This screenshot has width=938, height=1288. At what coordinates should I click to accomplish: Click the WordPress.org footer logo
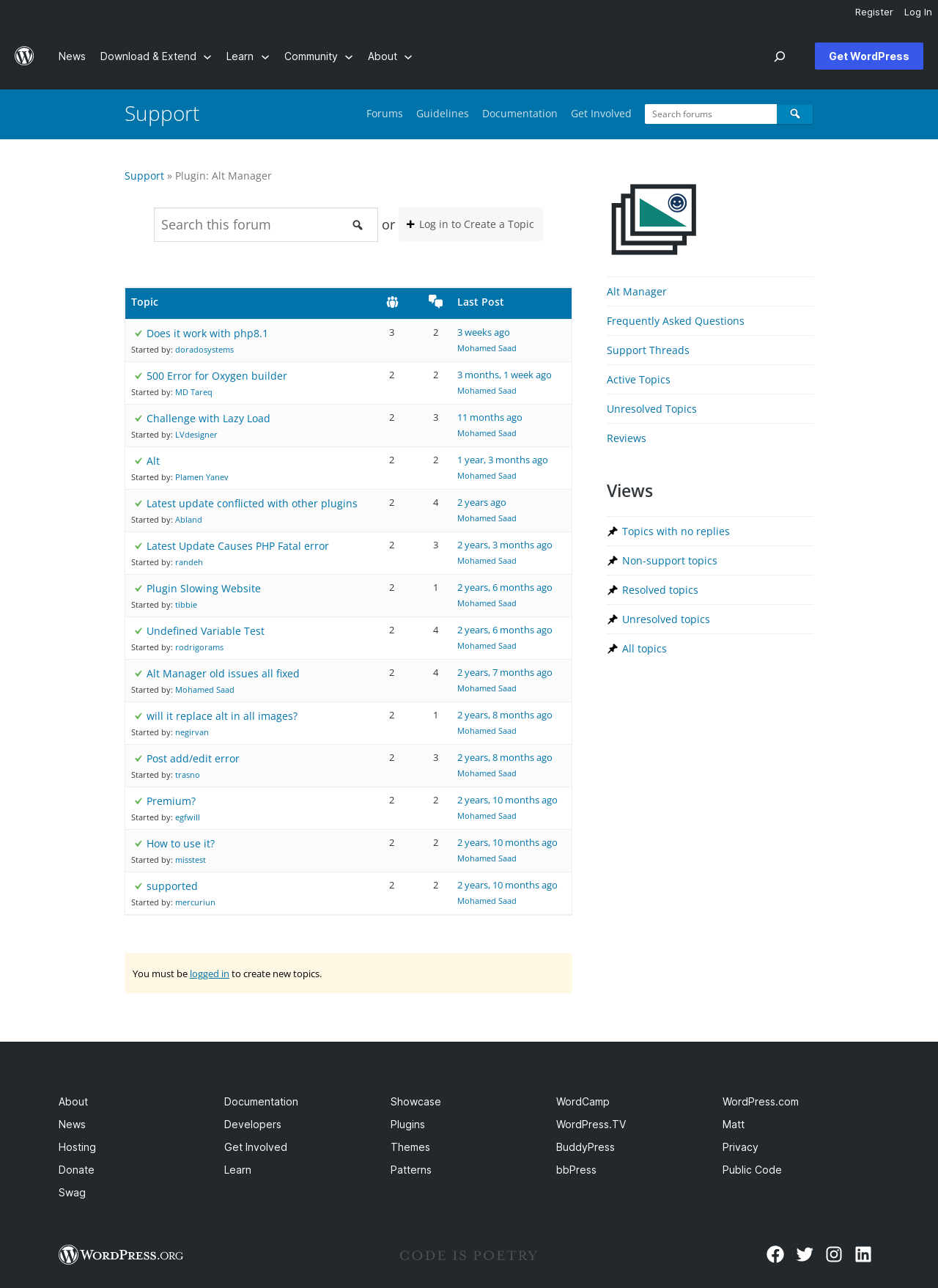click(121, 1255)
